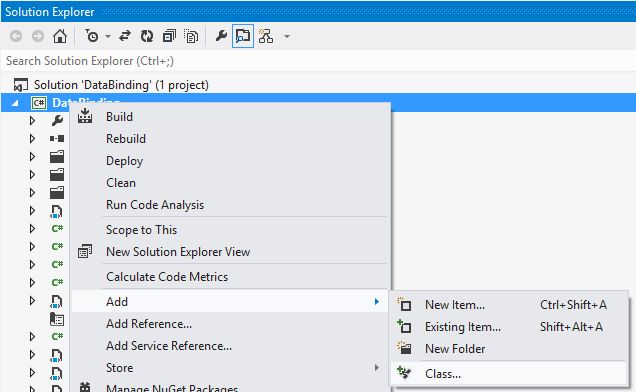Click the View Class Diagram icon
Viewport: 636px width, 392px height.
[x=266, y=37]
